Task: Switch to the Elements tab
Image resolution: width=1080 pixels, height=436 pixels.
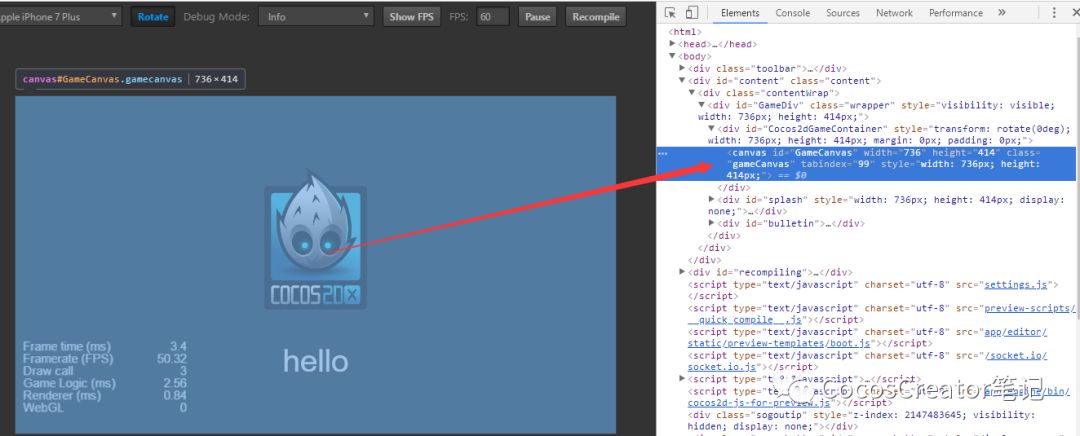Action: [740, 12]
